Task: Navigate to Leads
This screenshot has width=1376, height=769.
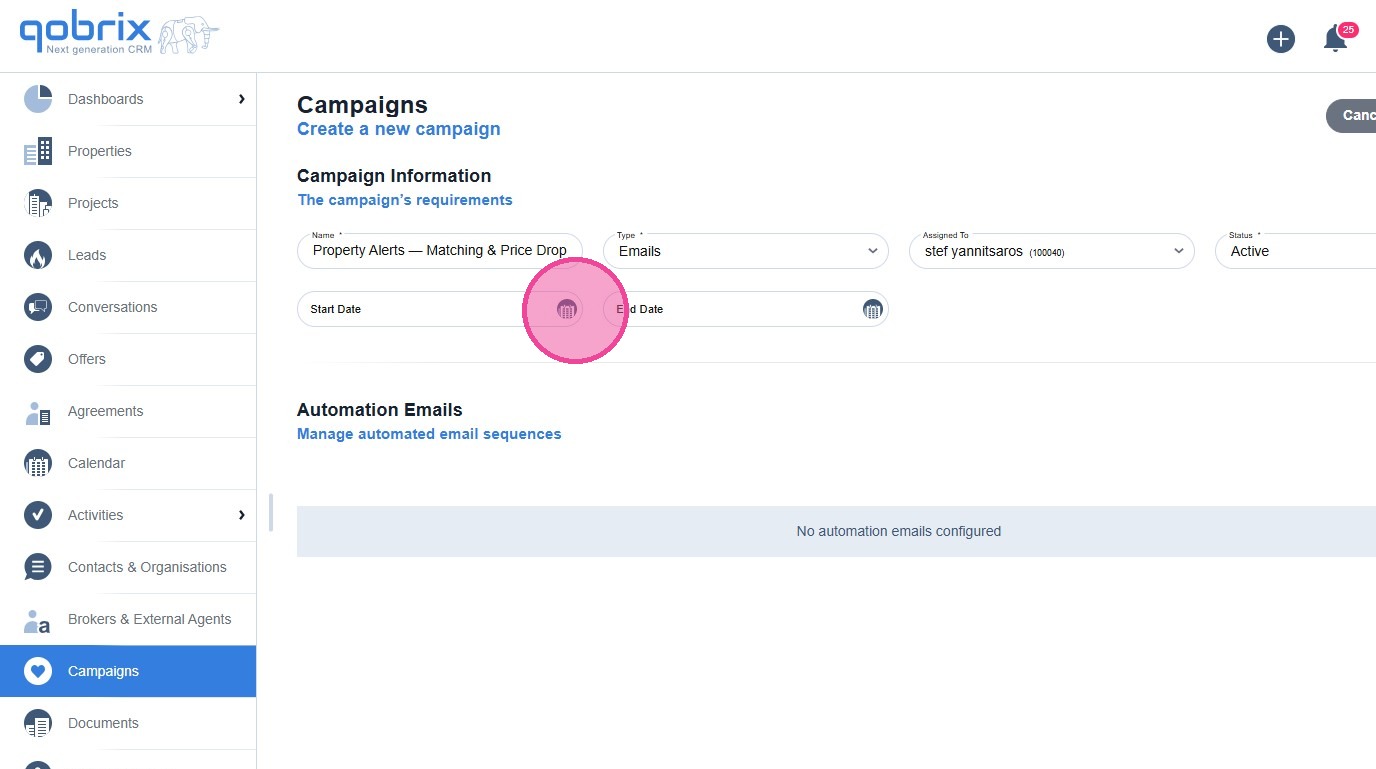Action: [x=128, y=255]
